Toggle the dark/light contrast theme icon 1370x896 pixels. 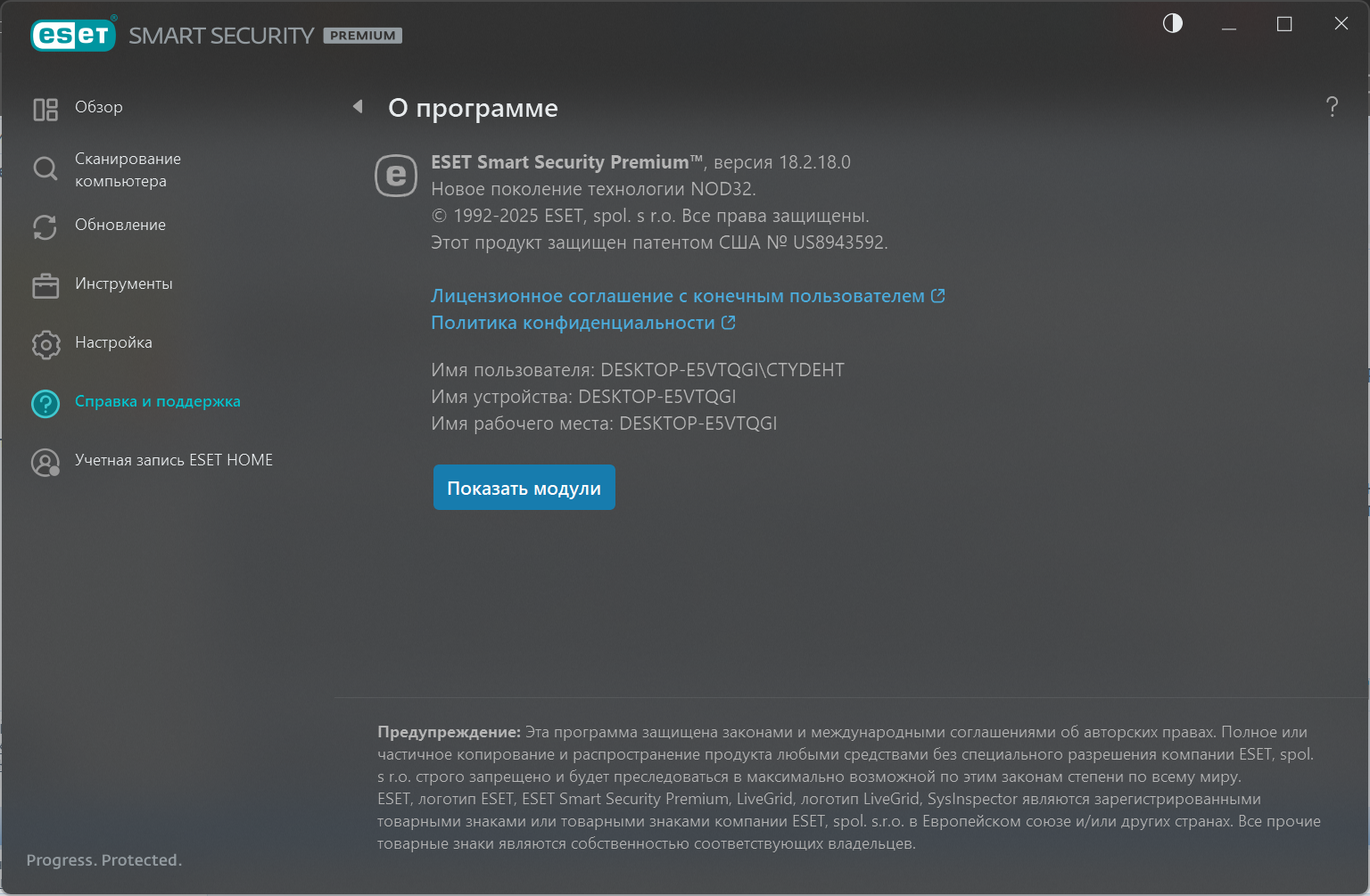(1173, 23)
